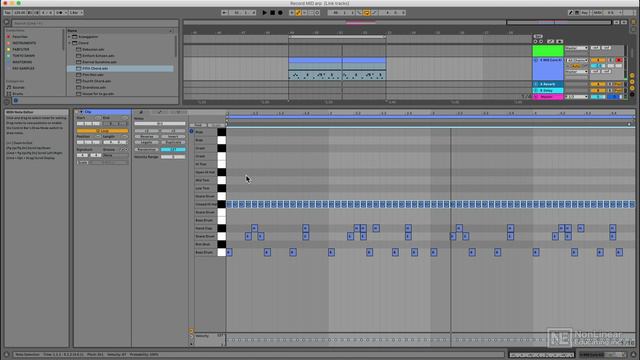Select TOKYO DAWN collection in browser
The image size is (640, 360).
[24, 56]
